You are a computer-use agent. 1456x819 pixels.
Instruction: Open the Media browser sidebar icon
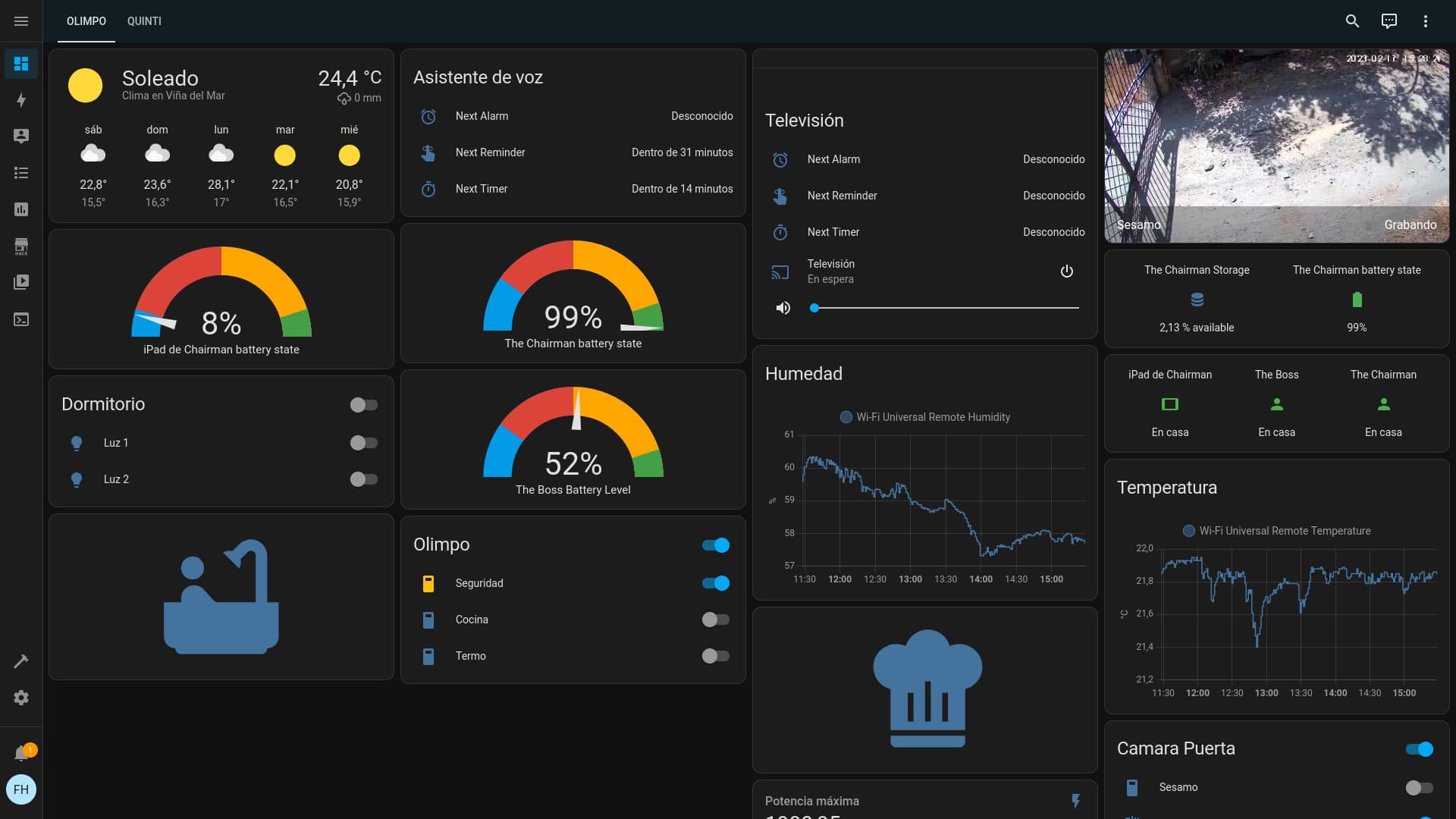point(21,282)
